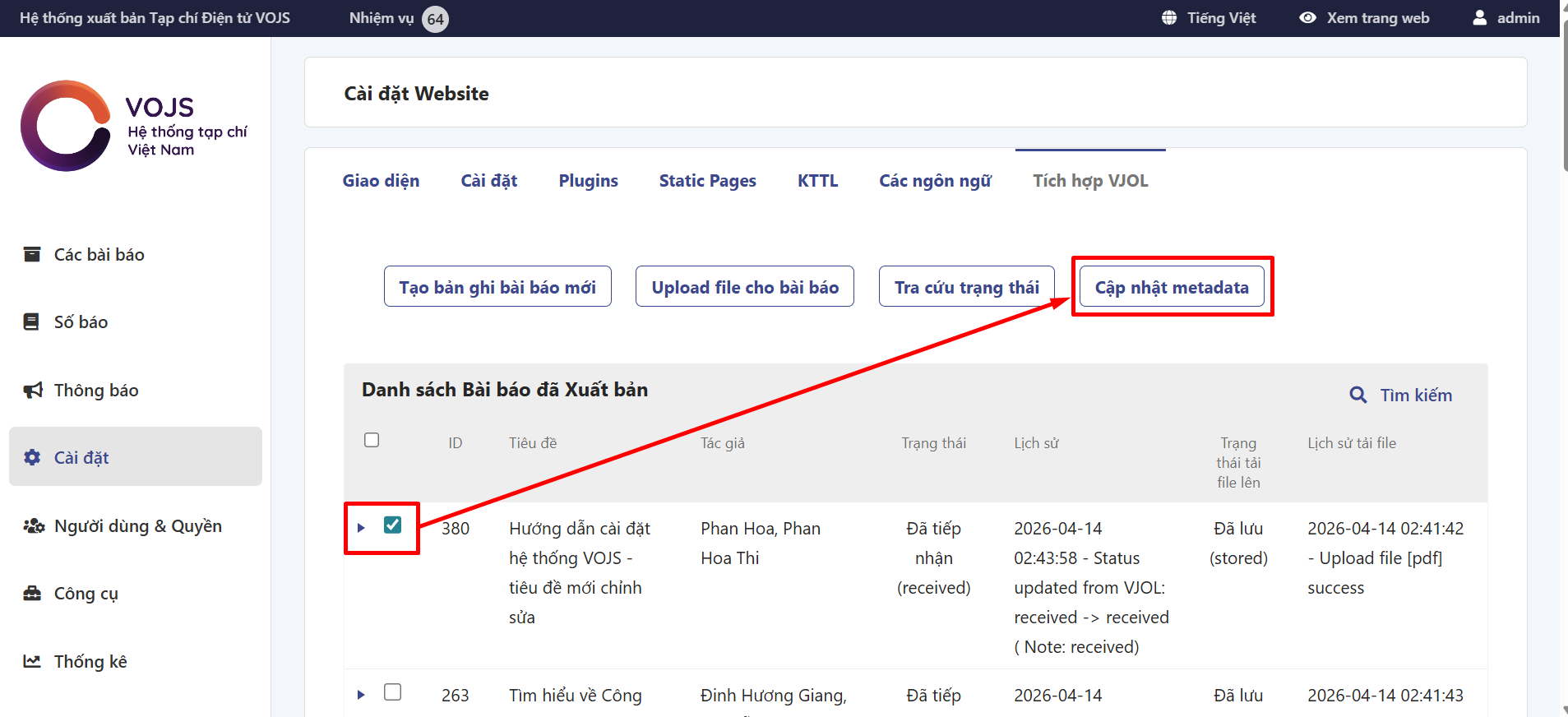1568x717 pixels.
Task: Select the Tích hợp VJOL tab
Action: pyautogui.click(x=1090, y=181)
